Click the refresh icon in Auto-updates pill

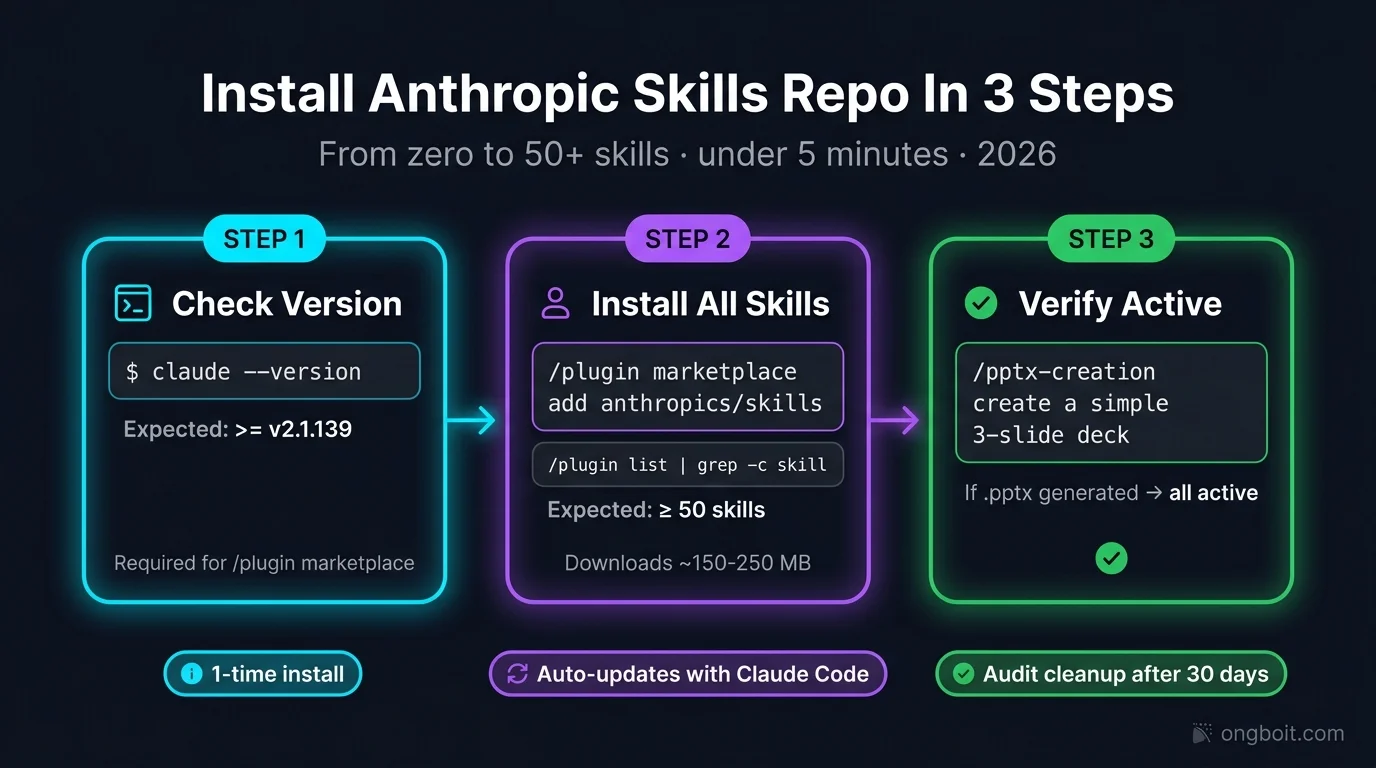click(x=517, y=674)
